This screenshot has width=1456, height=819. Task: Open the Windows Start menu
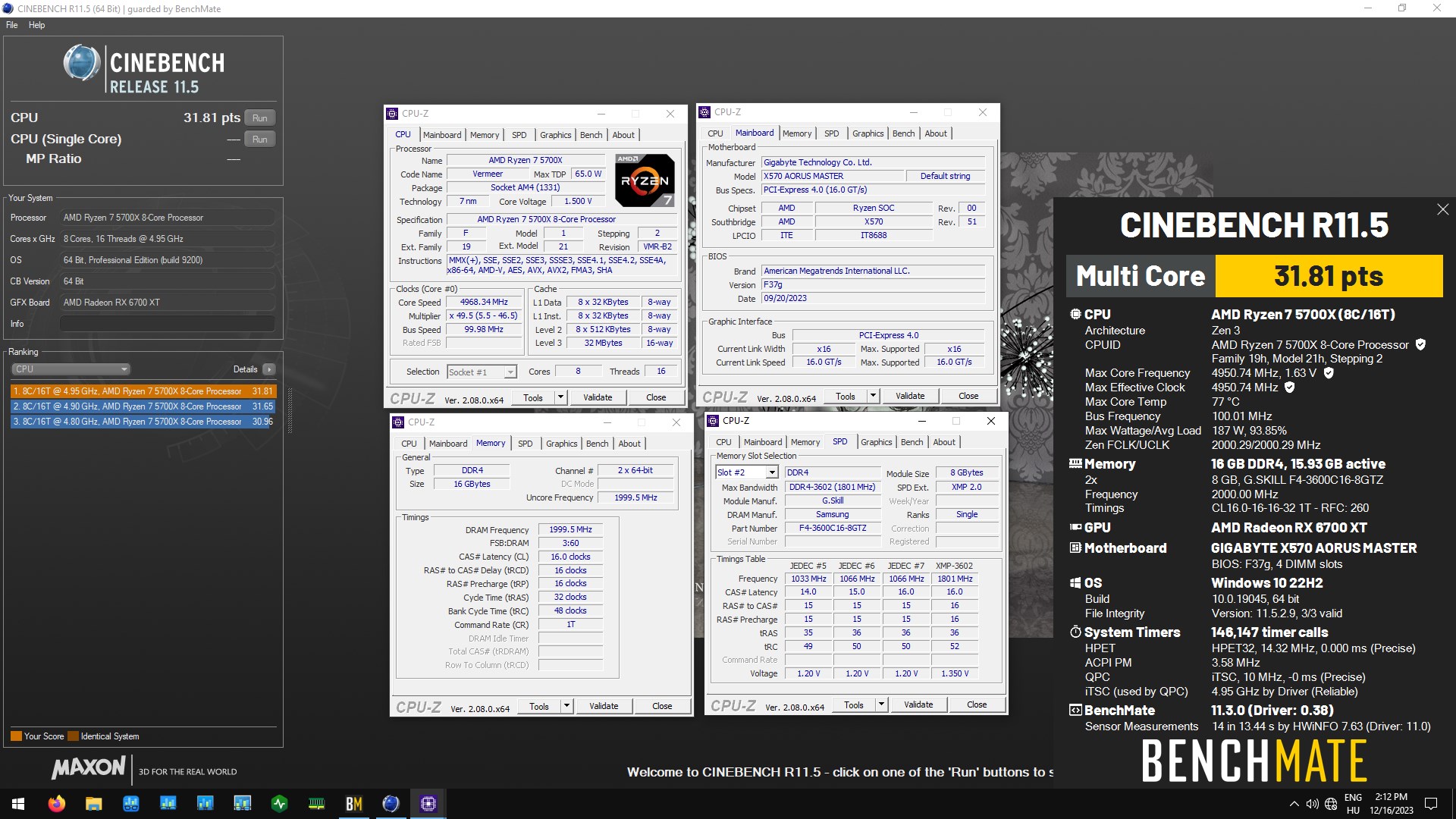coord(18,804)
